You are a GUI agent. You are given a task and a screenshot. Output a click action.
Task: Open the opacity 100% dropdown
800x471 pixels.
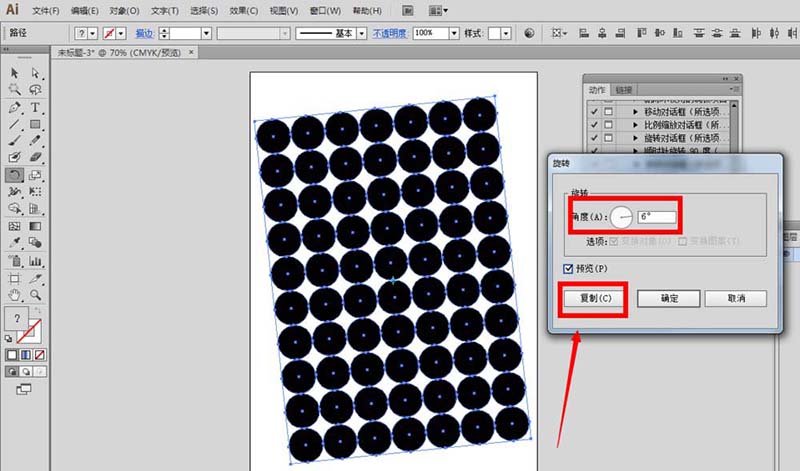(455, 33)
